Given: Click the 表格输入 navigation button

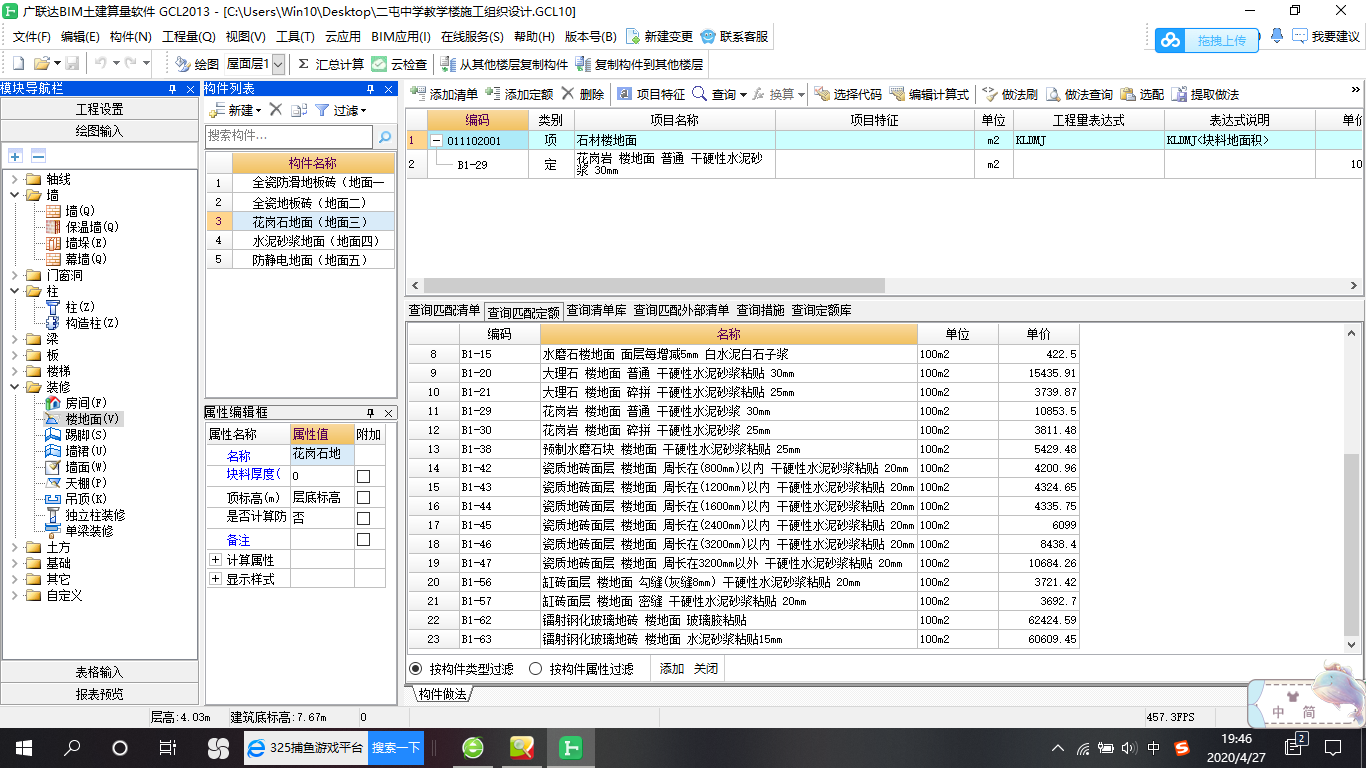Looking at the screenshot, I should [x=100, y=672].
